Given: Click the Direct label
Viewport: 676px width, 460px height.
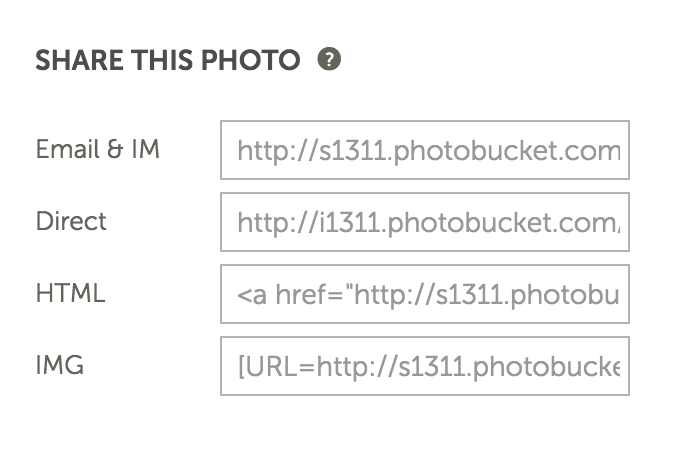Looking at the screenshot, I should [71, 221].
